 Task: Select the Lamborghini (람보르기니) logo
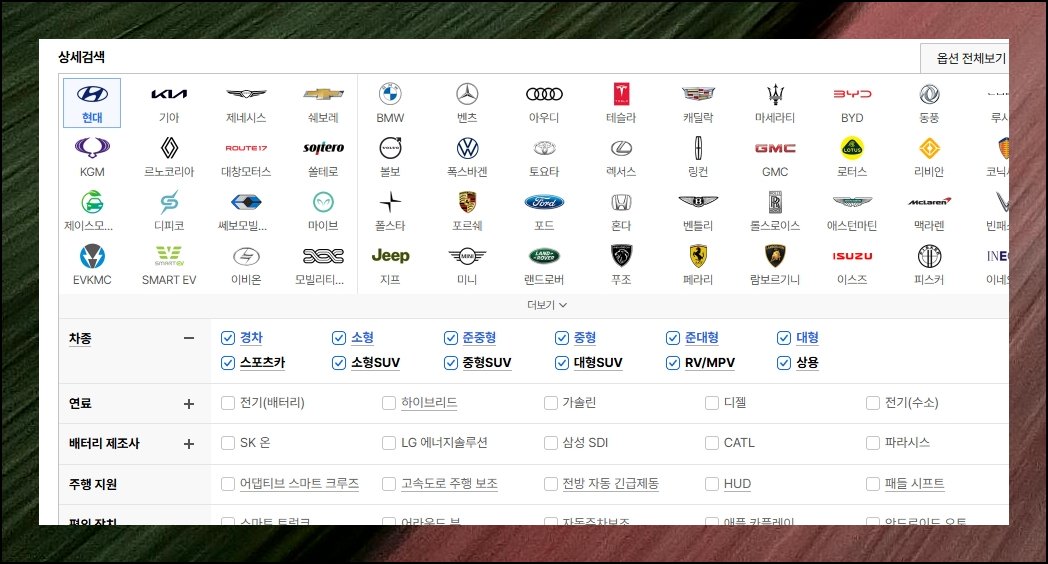[x=775, y=256]
